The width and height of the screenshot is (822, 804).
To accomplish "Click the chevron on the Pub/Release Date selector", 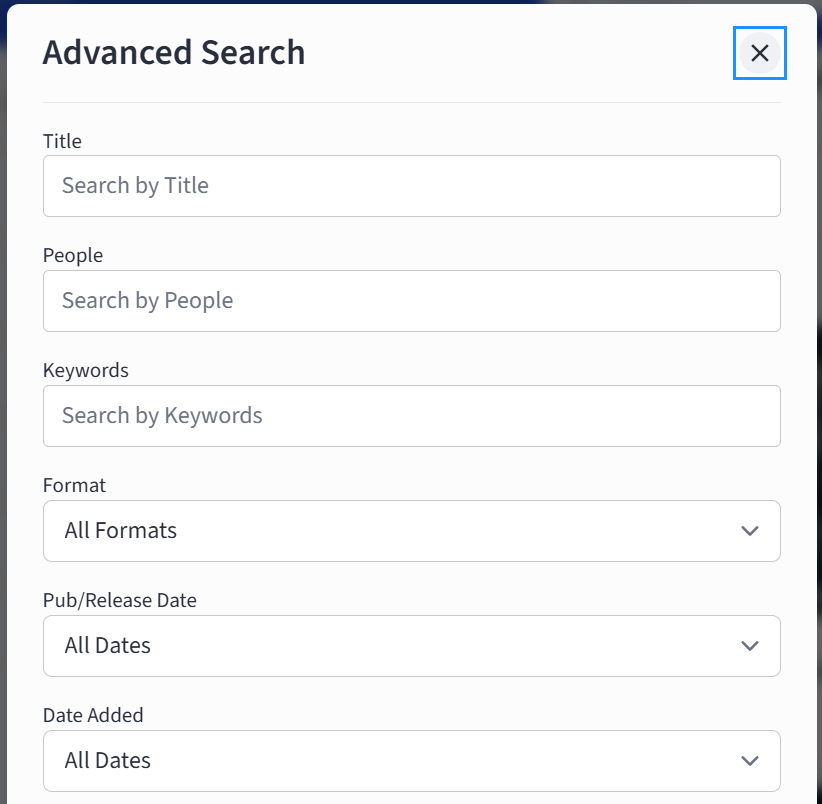I will [x=749, y=646].
